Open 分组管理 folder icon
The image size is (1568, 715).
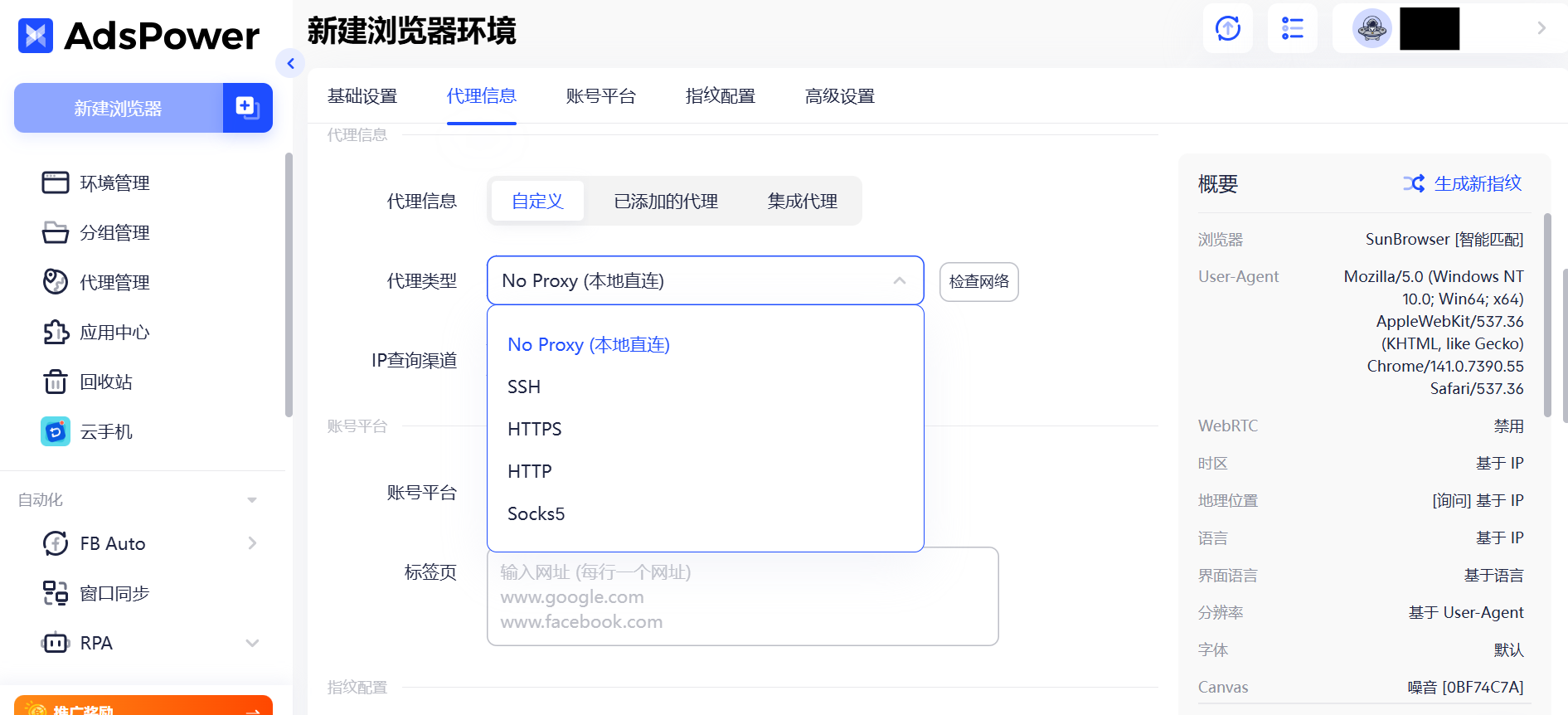coord(56,232)
